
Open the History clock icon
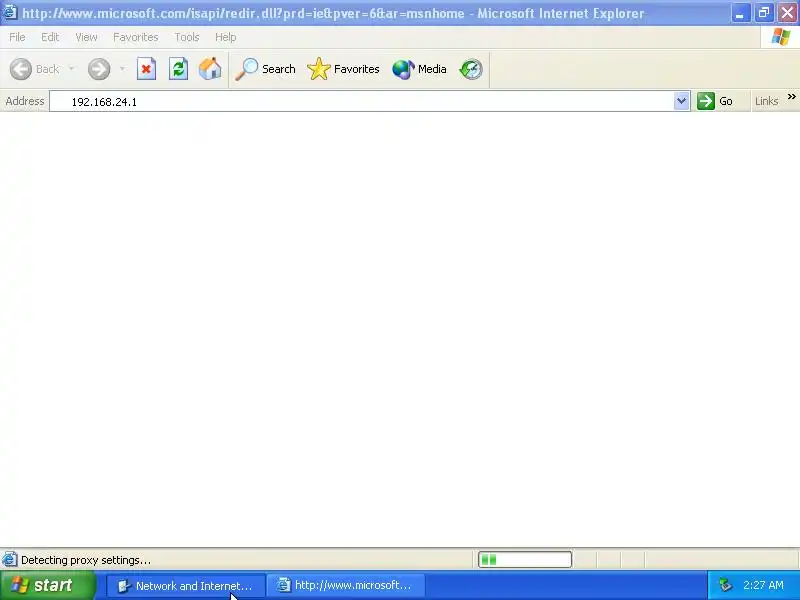point(470,69)
